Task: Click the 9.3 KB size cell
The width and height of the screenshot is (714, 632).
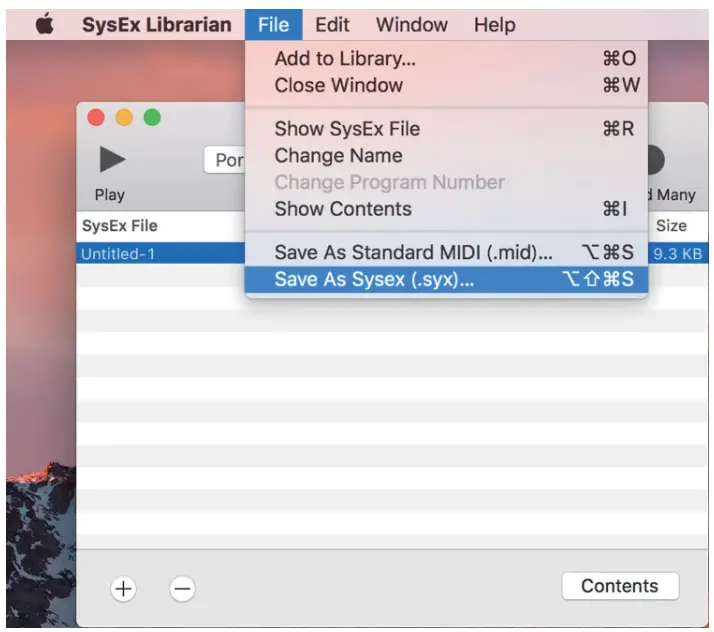Action: point(678,254)
